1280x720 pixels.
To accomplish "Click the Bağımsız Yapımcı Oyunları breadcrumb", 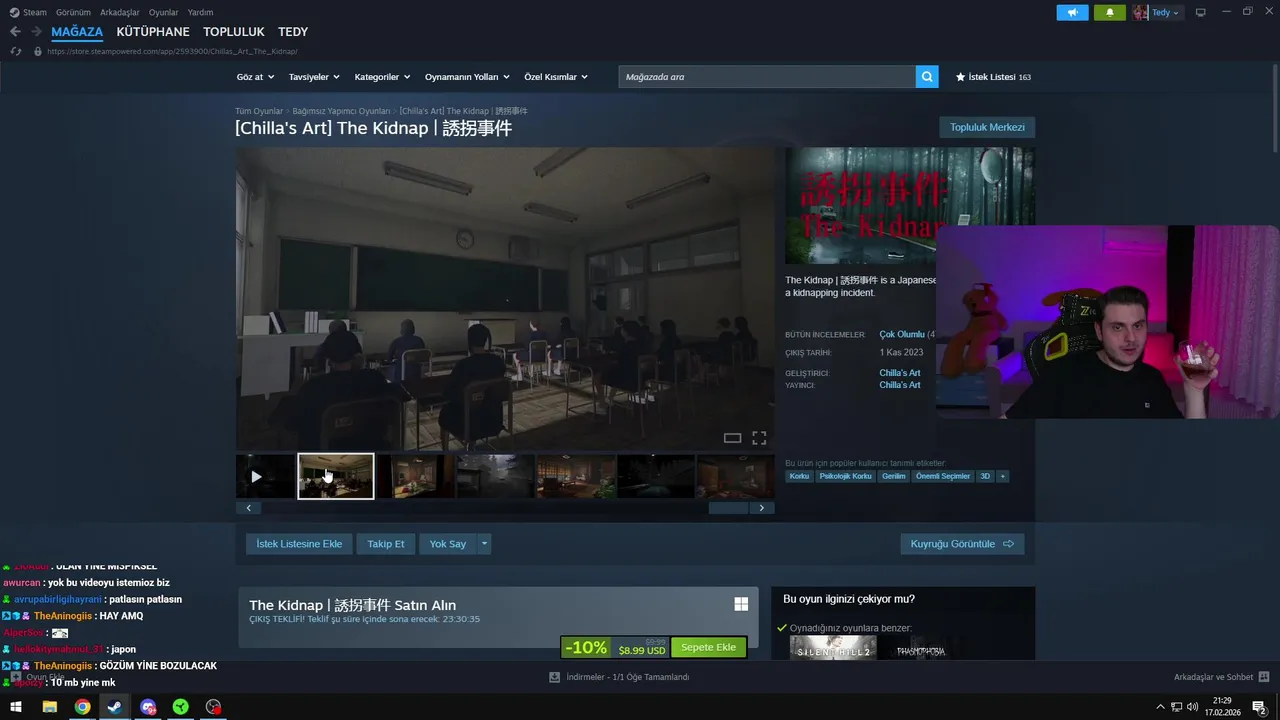I will [x=341, y=111].
